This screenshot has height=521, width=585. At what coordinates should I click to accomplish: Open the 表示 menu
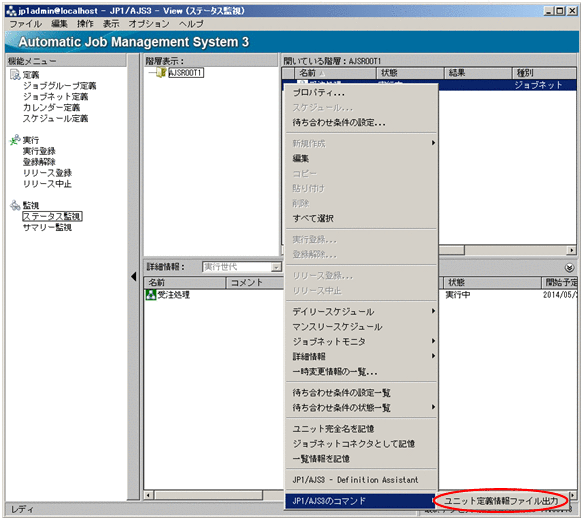111,24
